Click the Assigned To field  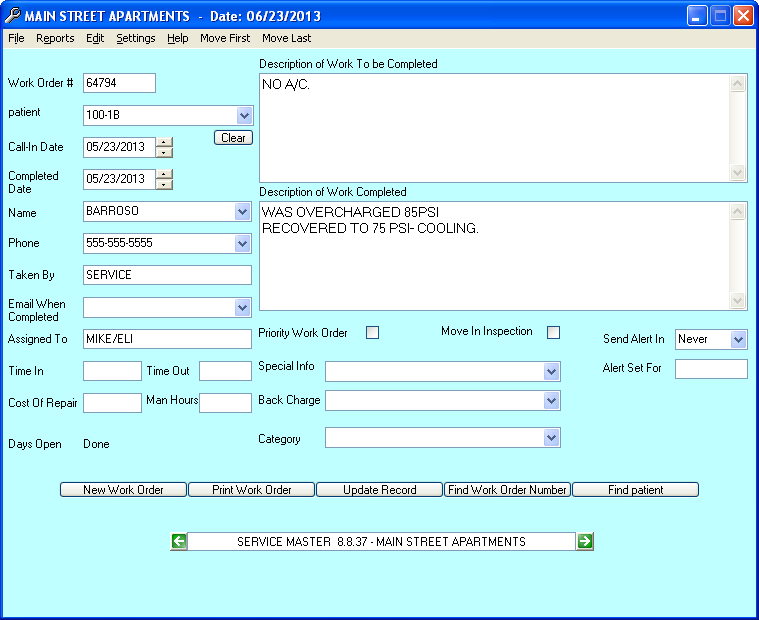(167, 339)
